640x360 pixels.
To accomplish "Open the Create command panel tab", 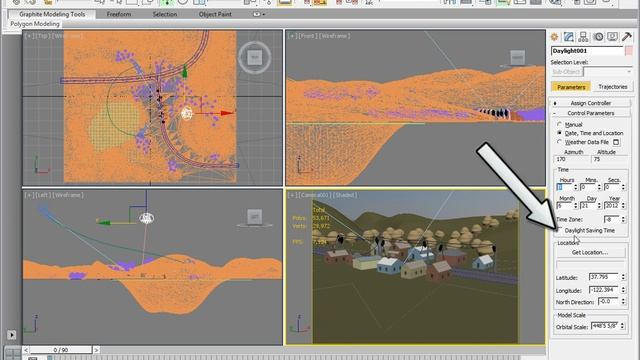I will [x=554, y=37].
